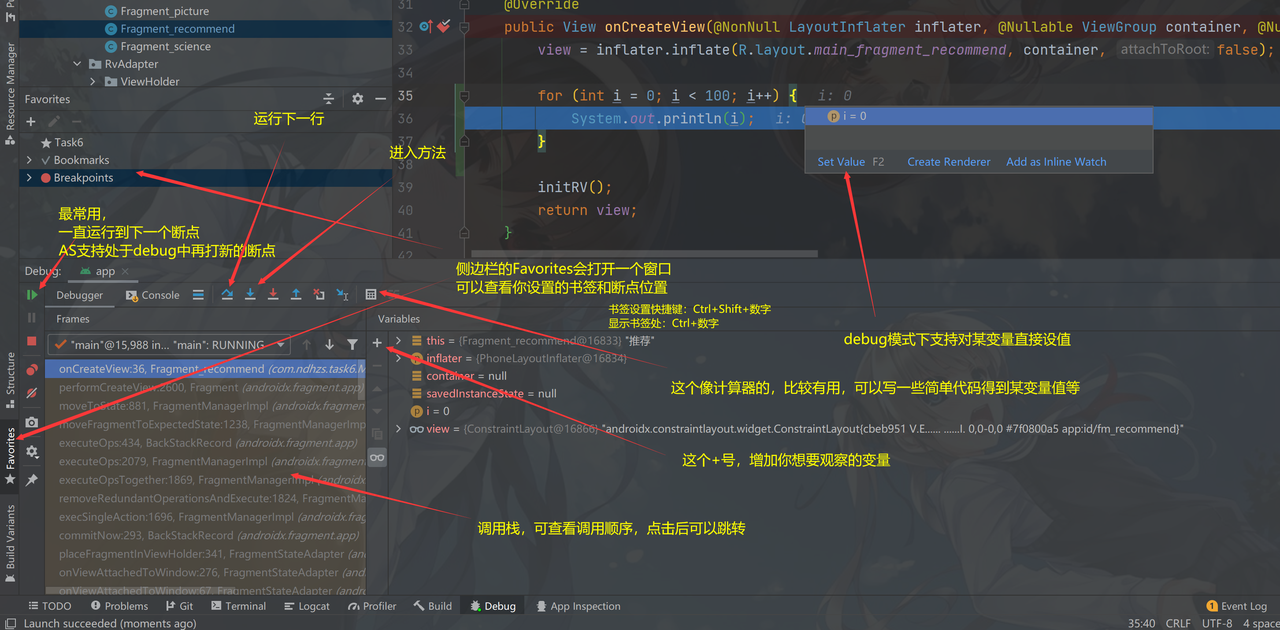The width and height of the screenshot is (1280, 630).
Task: Click the Set Value link in popup
Action: [x=841, y=162]
